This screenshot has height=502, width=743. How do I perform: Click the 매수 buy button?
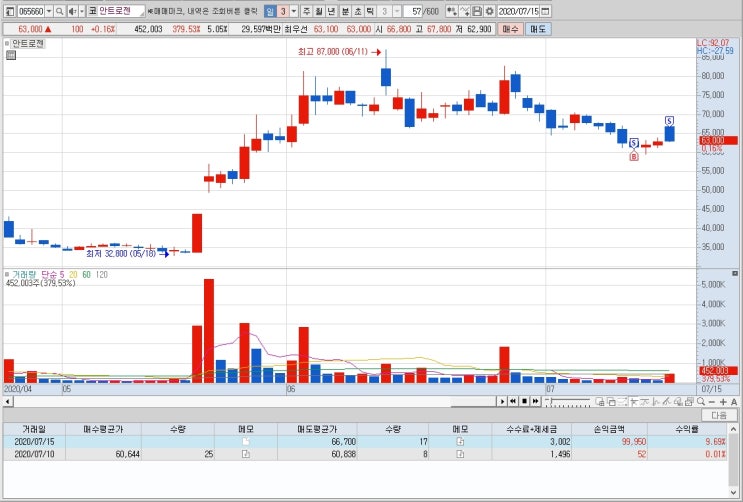pos(510,29)
